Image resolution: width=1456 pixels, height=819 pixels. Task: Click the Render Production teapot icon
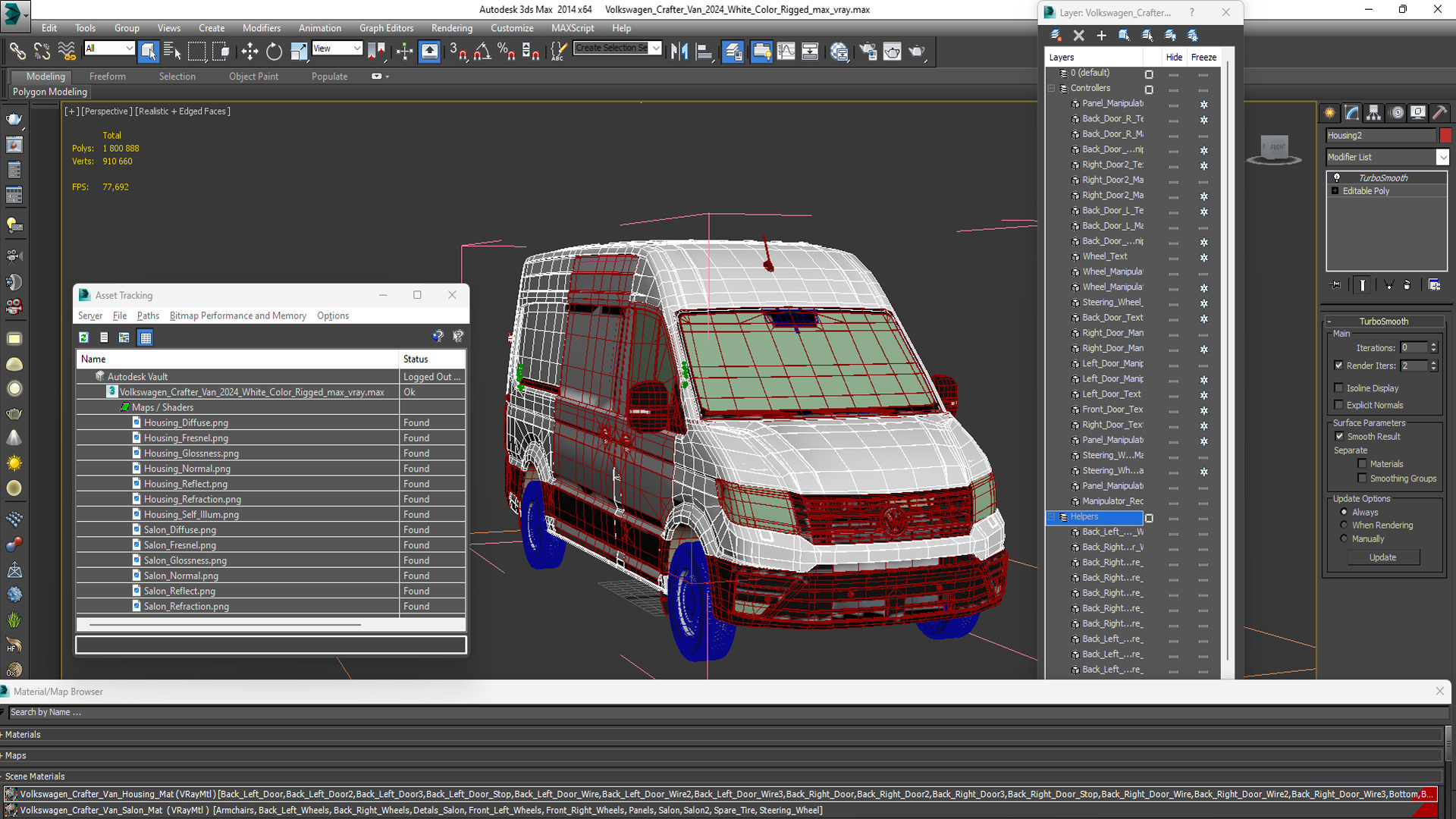pyautogui.click(x=917, y=52)
